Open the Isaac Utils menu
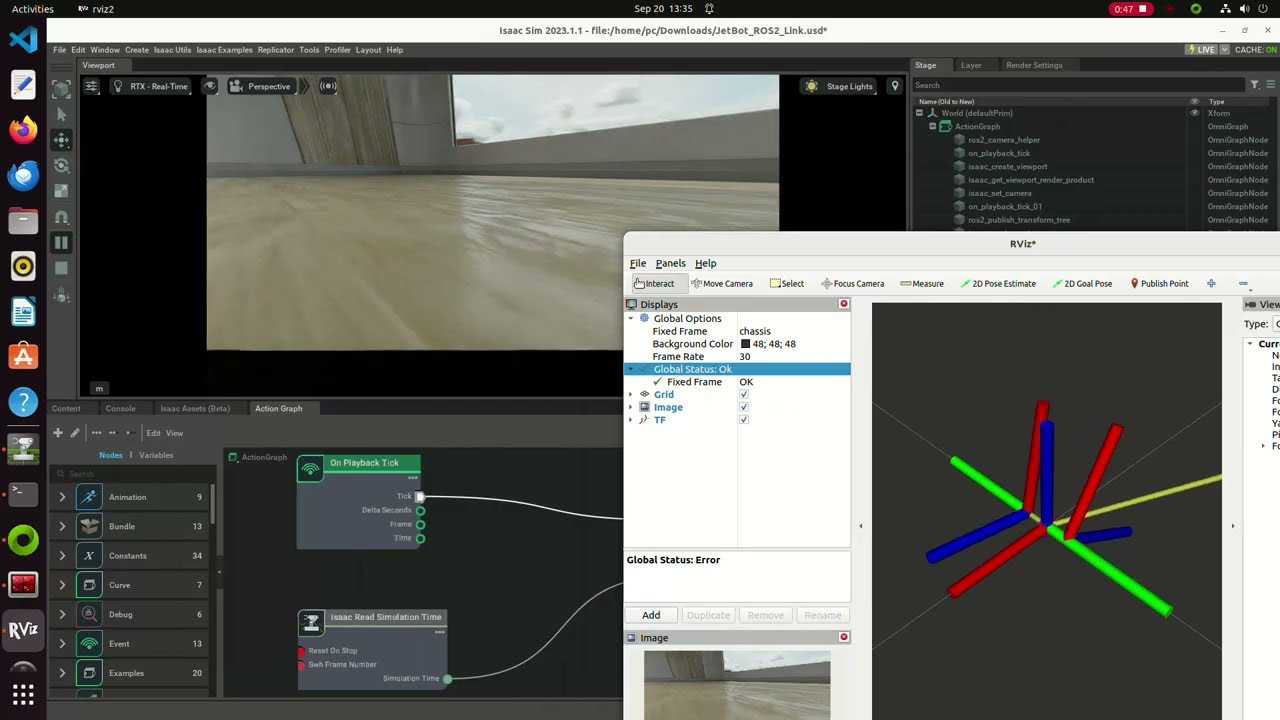Image resolution: width=1280 pixels, height=720 pixels. (x=172, y=50)
